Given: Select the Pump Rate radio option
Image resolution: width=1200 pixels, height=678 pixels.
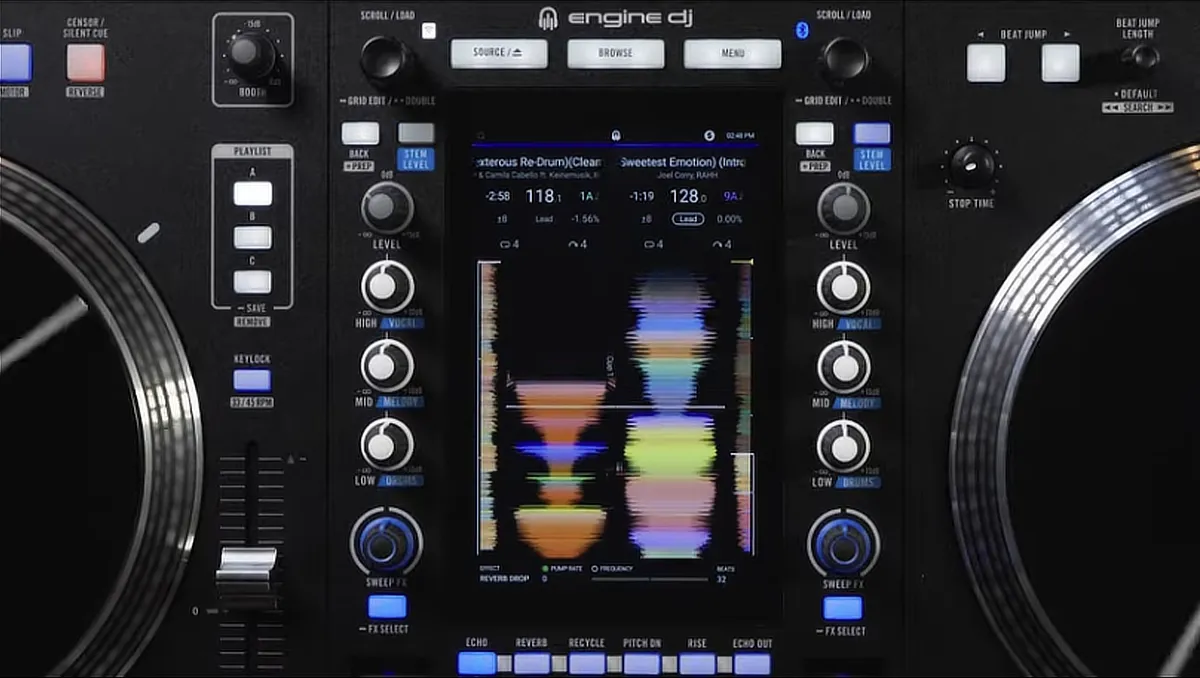Looking at the screenshot, I should pos(545,568).
